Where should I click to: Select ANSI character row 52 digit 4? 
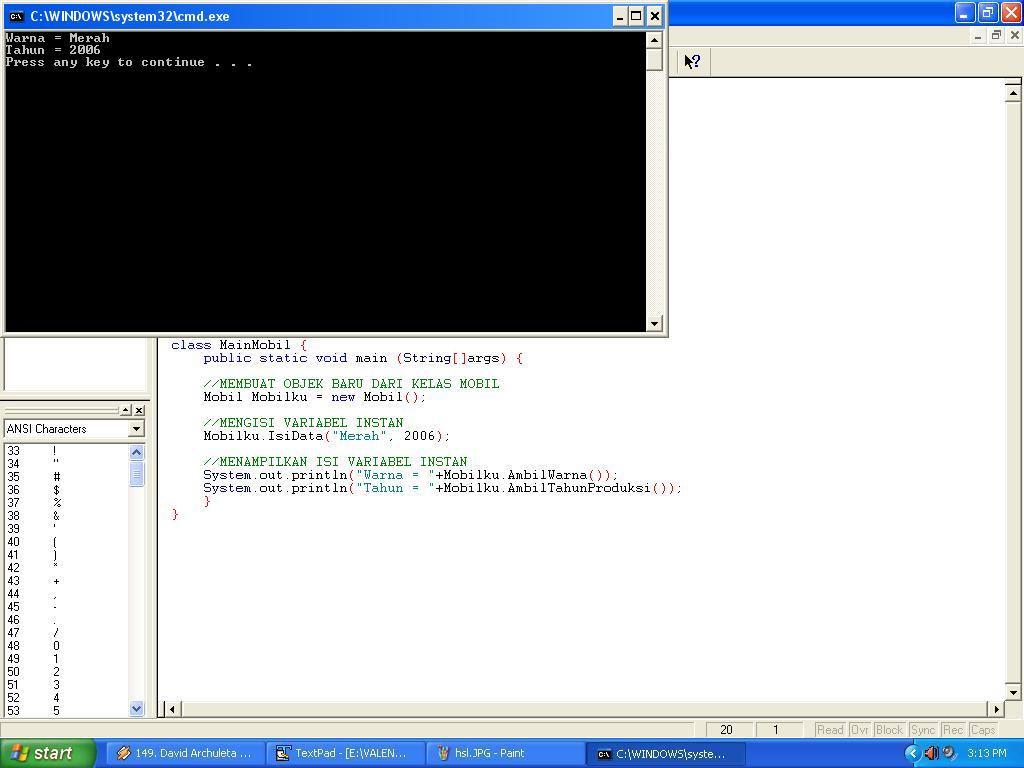65,698
